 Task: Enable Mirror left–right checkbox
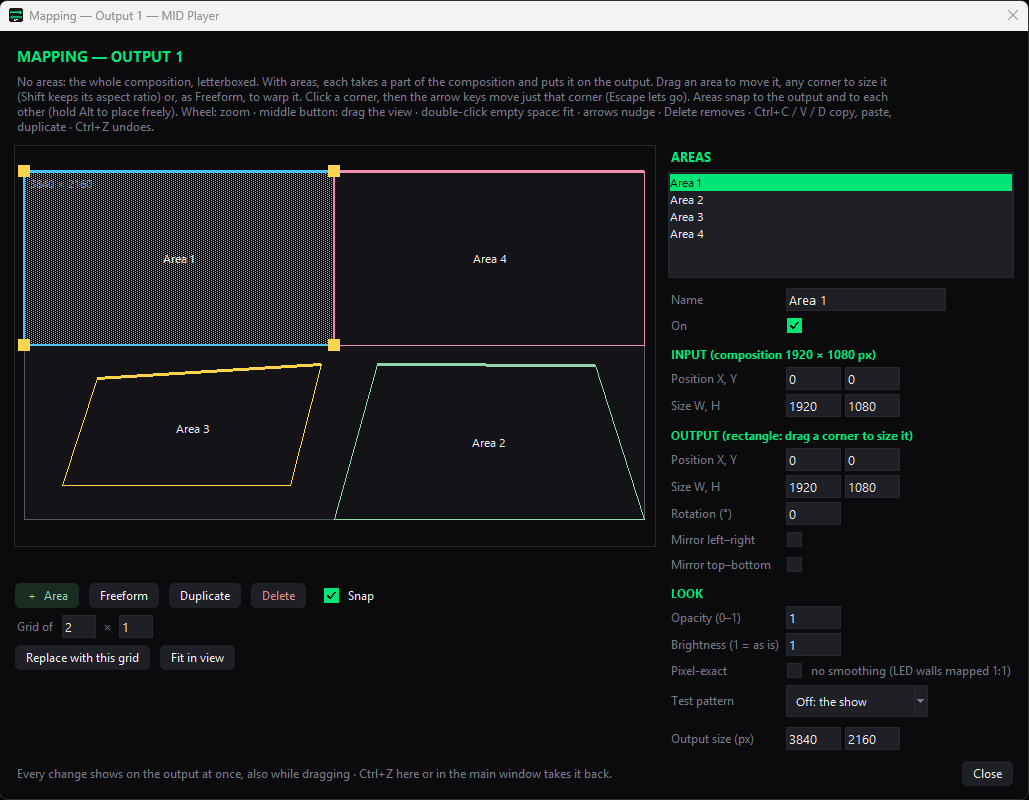point(794,539)
